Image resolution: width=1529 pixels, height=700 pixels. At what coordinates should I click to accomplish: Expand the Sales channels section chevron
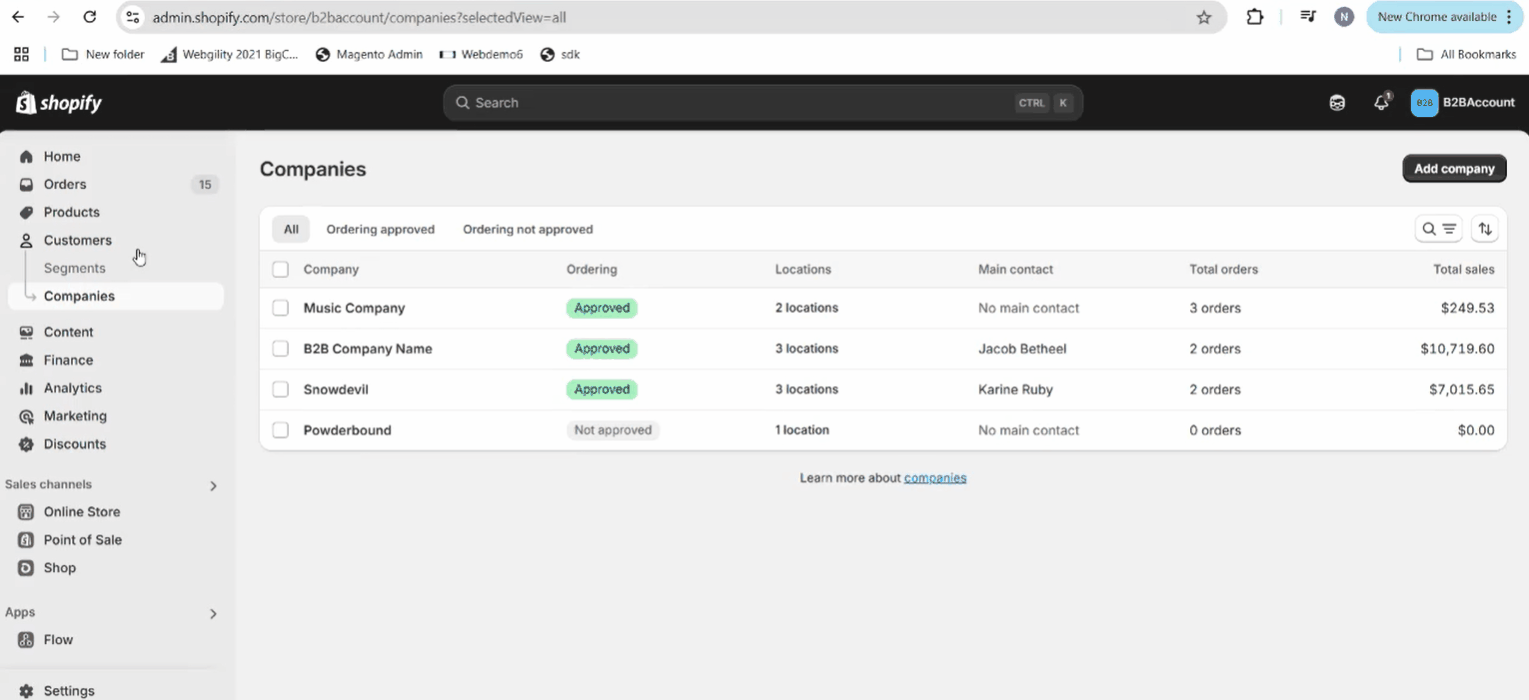[213, 486]
